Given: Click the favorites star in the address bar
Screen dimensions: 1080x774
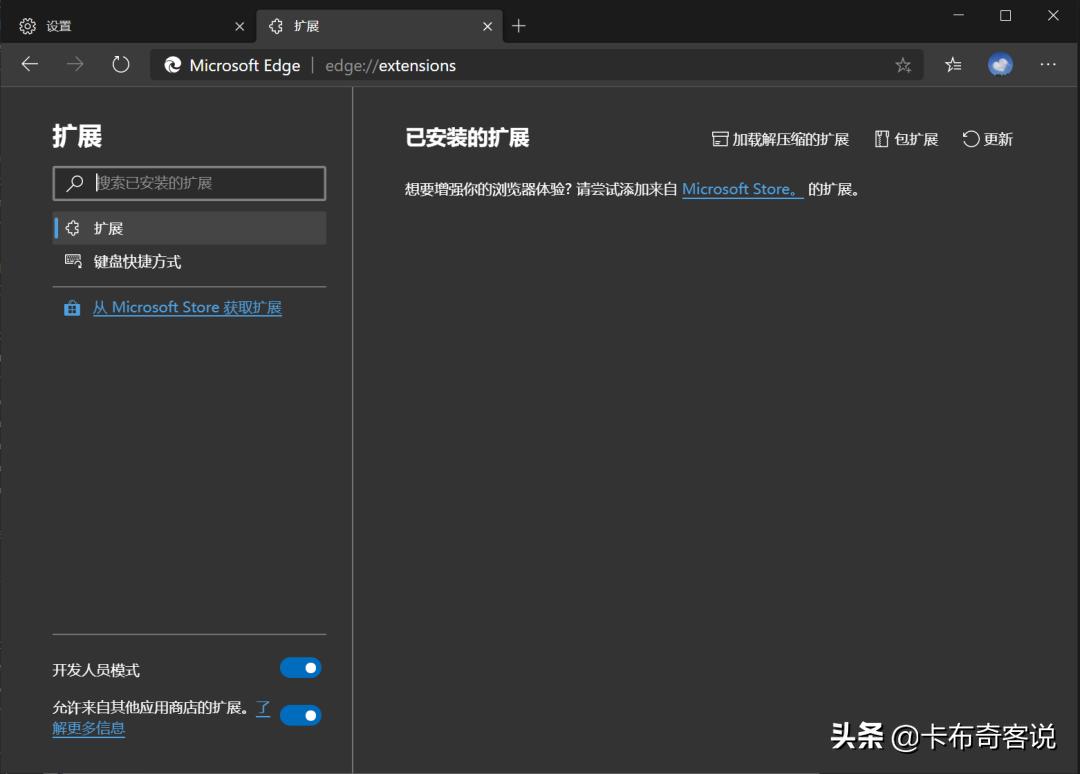Looking at the screenshot, I should (903, 64).
